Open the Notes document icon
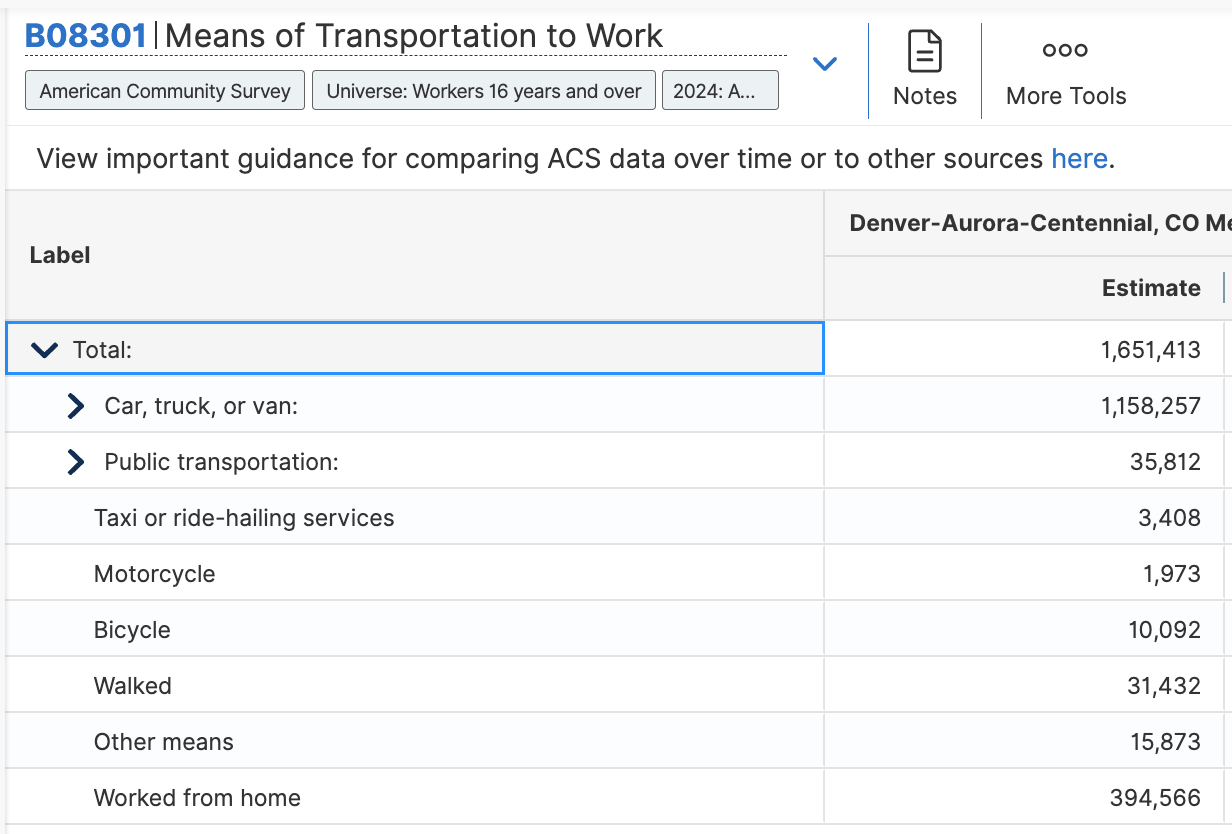Screen dimensions: 1232x834 925,52
